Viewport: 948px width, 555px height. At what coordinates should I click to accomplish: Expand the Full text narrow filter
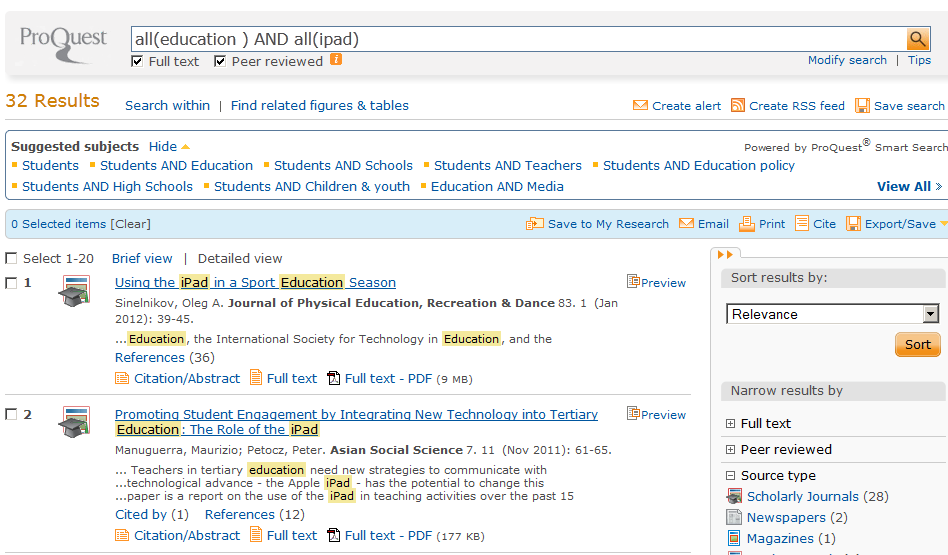[730, 424]
